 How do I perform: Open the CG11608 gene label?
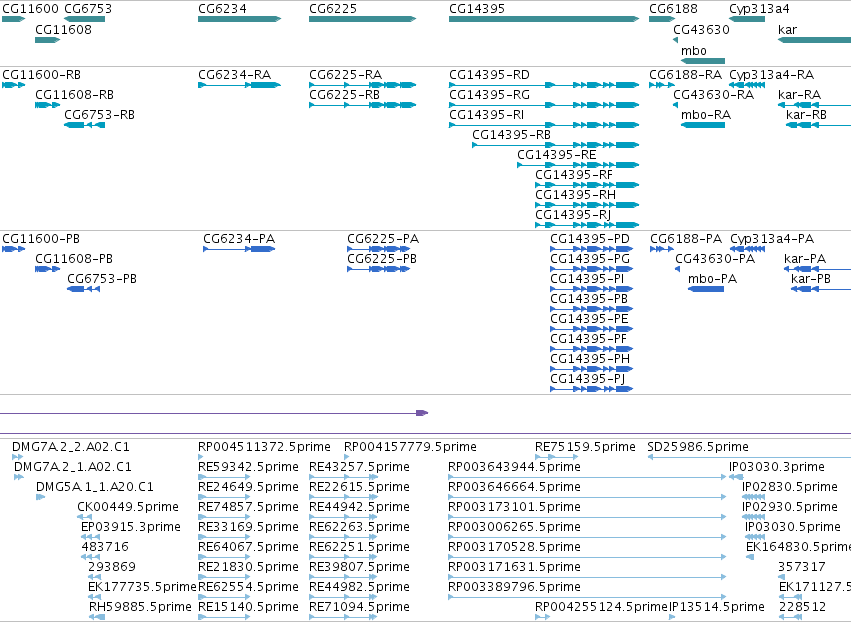[x=63, y=30]
